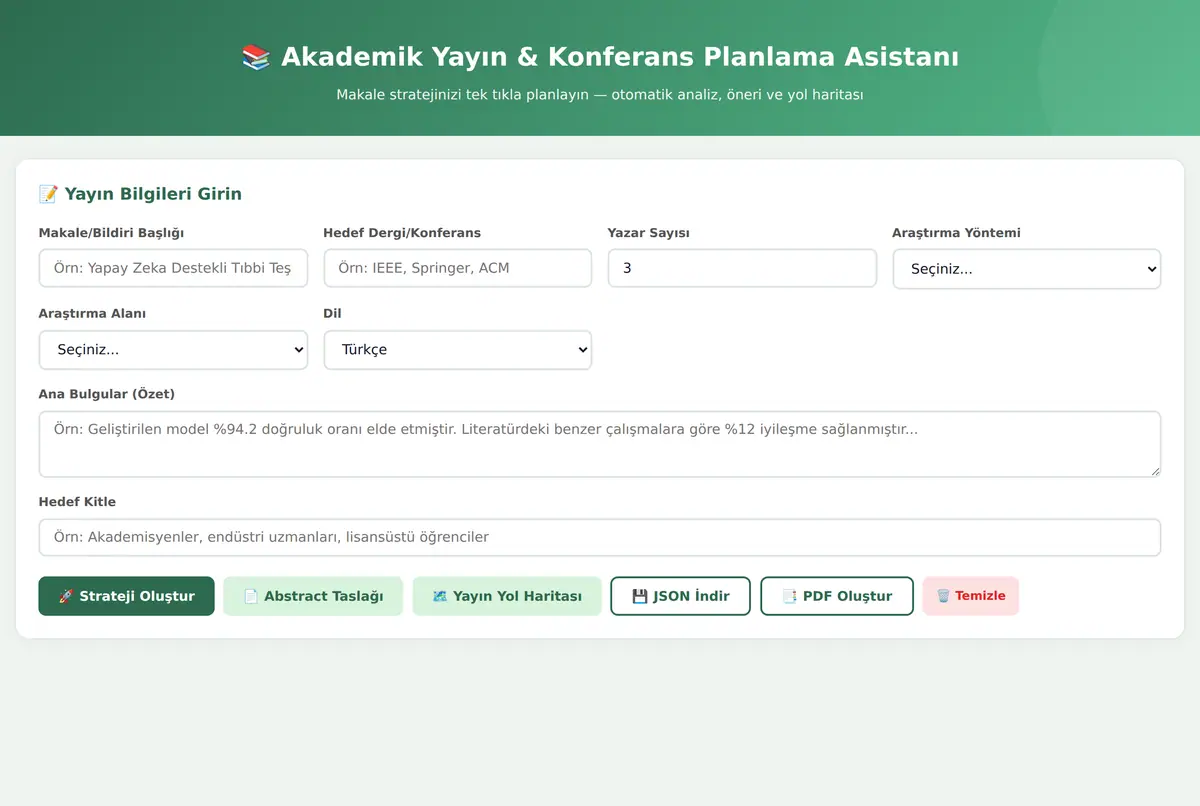This screenshot has height=806, width=1200.
Task: Open the Yayın Yol Haritası roadmap
Action: (507, 596)
